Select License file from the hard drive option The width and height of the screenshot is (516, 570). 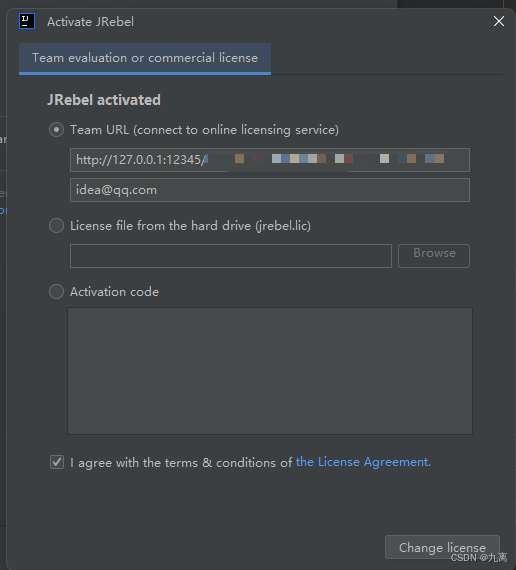56,226
